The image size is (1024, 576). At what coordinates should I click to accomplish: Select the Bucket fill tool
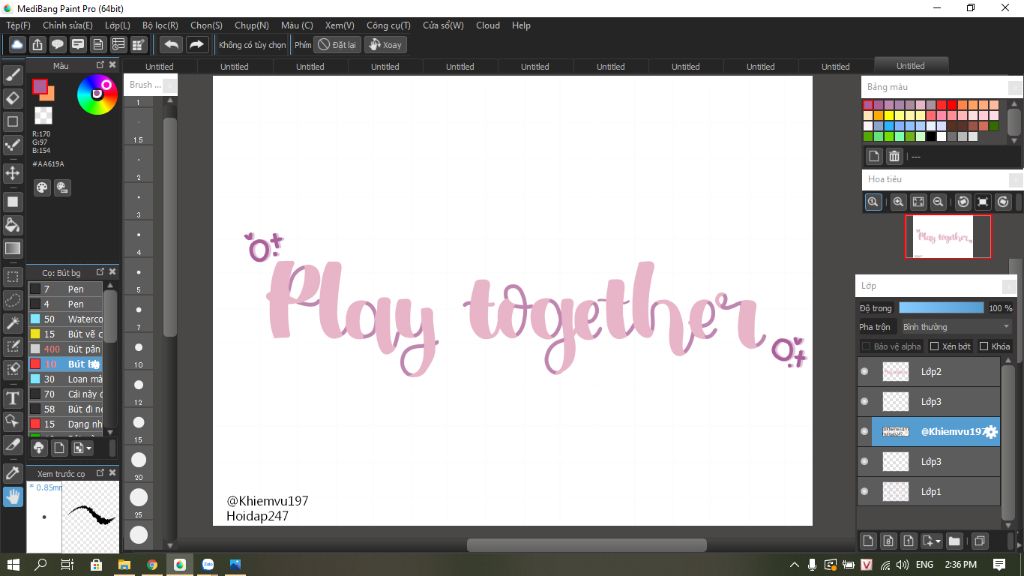click(12, 225)
